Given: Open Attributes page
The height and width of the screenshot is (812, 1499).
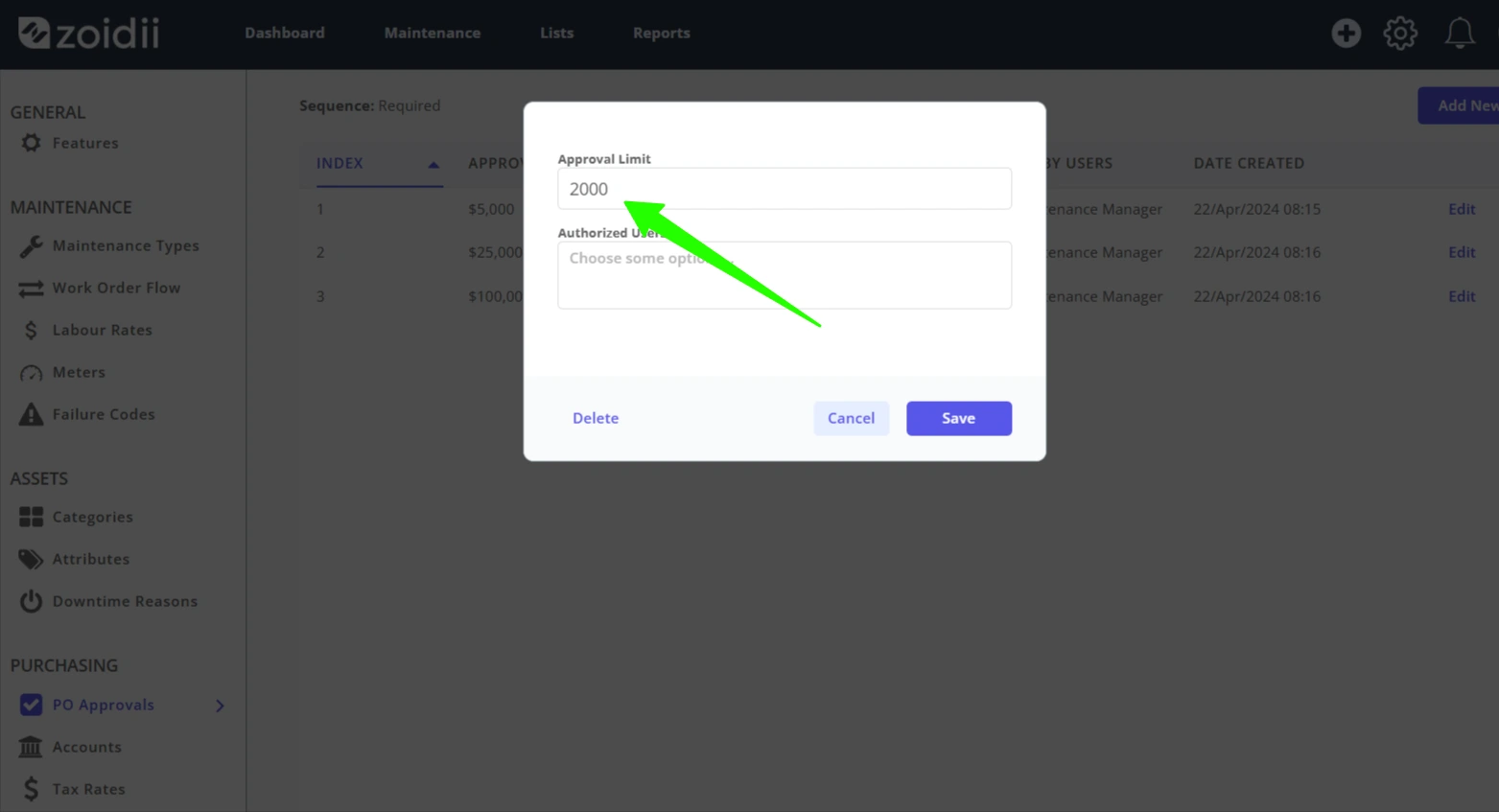Looking at the screenshot, I should (91, 559).
